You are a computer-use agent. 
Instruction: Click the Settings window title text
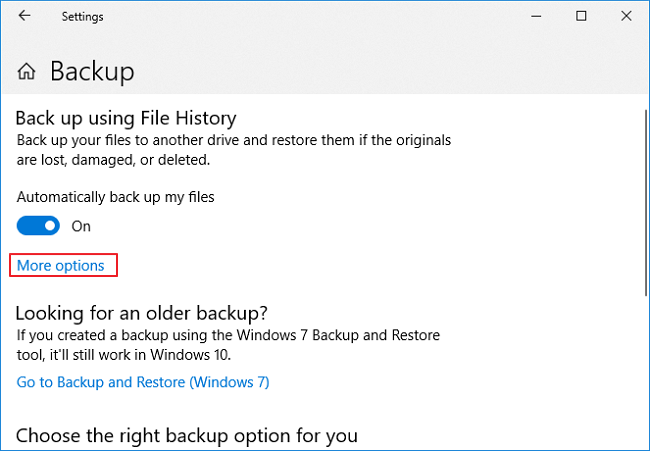[x=82, y=17]
